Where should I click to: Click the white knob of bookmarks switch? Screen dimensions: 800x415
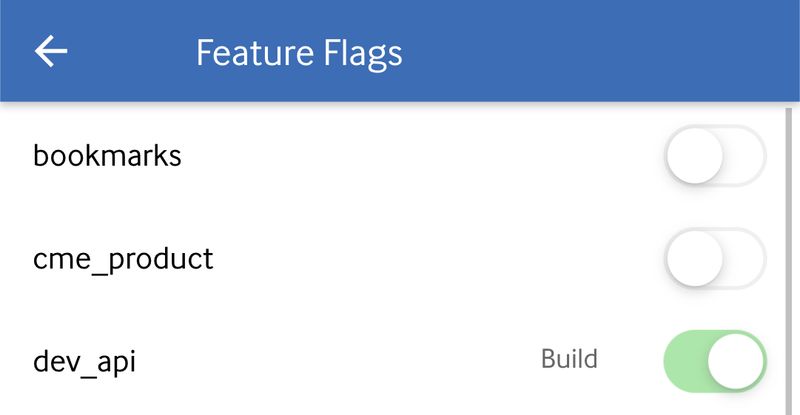(x=695, y=157)
